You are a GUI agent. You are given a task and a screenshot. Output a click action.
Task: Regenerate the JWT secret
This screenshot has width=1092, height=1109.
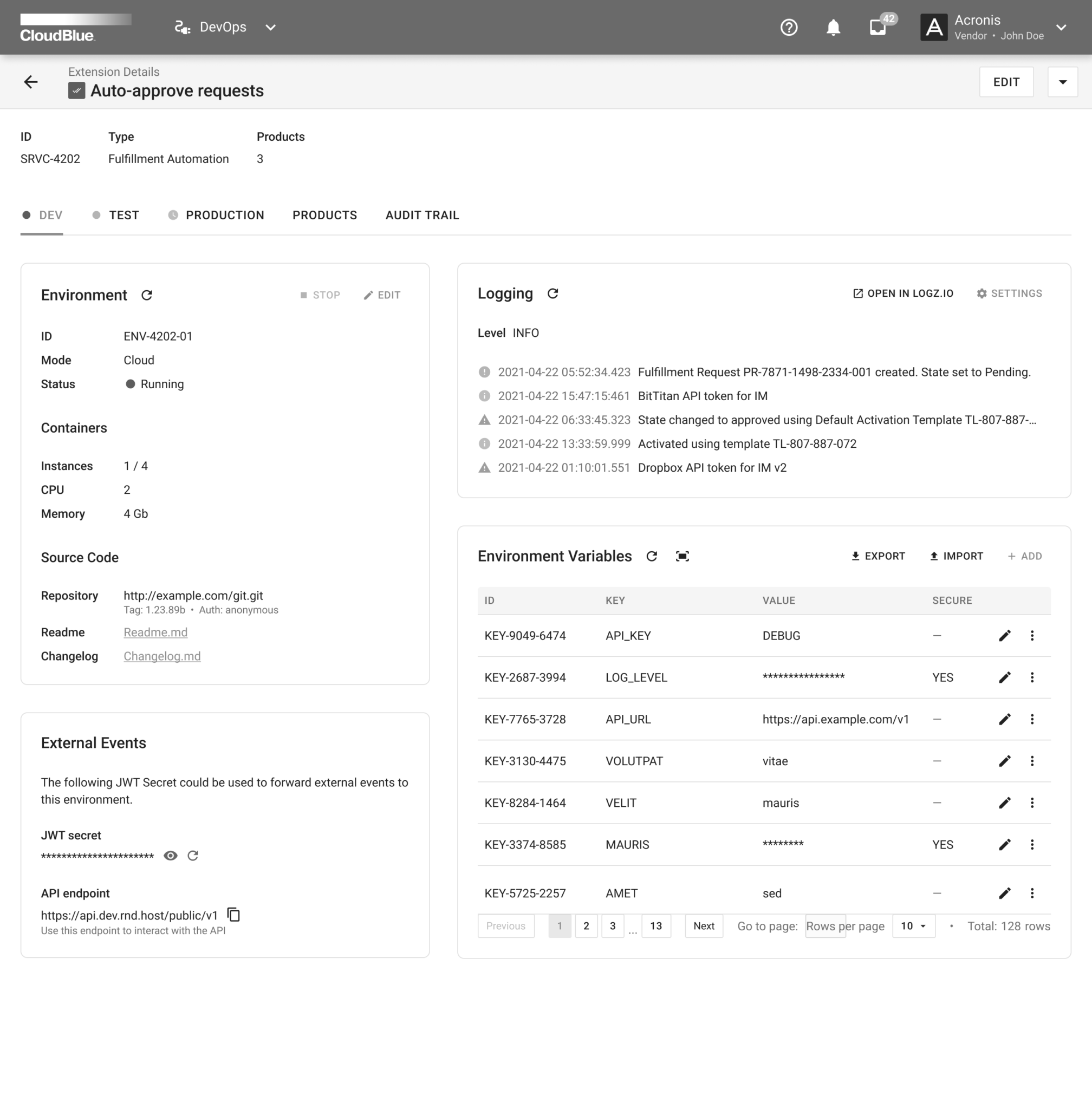tap(193, 856)
